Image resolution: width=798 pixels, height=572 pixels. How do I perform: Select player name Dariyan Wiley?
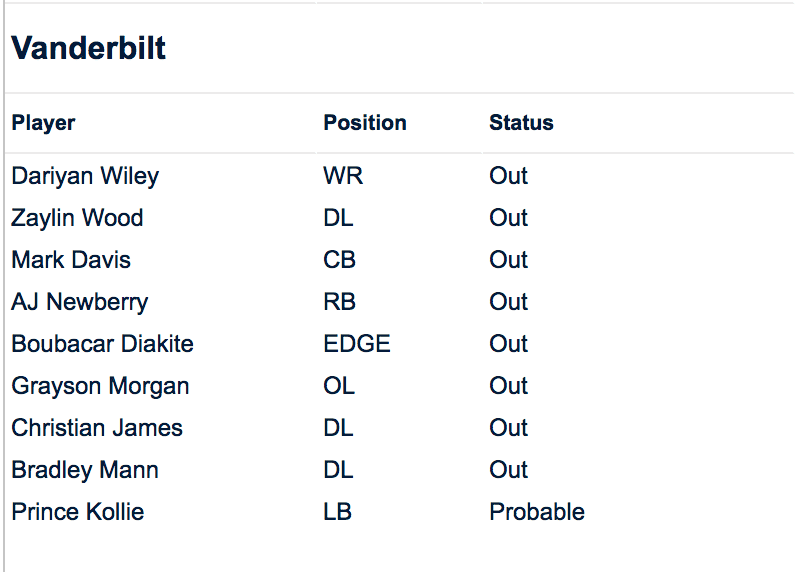point(85,176)
